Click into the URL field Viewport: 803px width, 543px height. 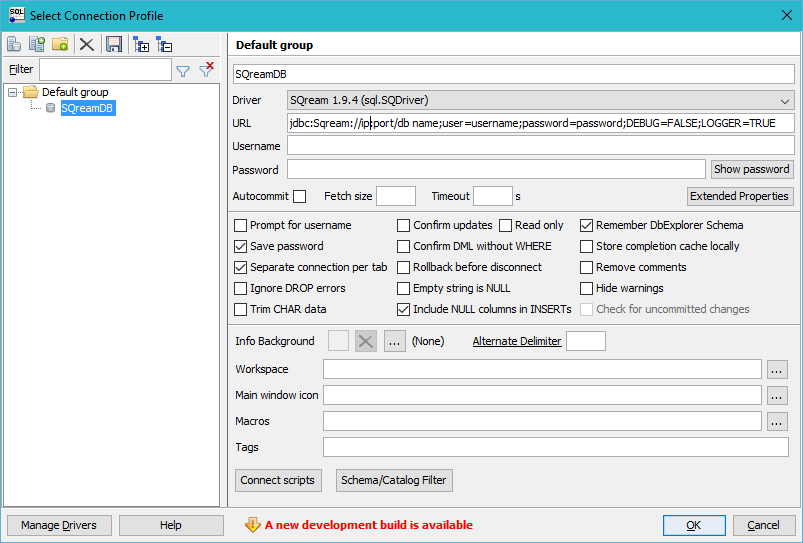[540, 123]
